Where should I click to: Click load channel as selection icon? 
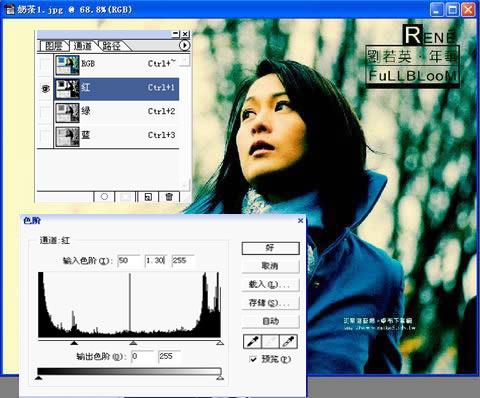(104, 197)
